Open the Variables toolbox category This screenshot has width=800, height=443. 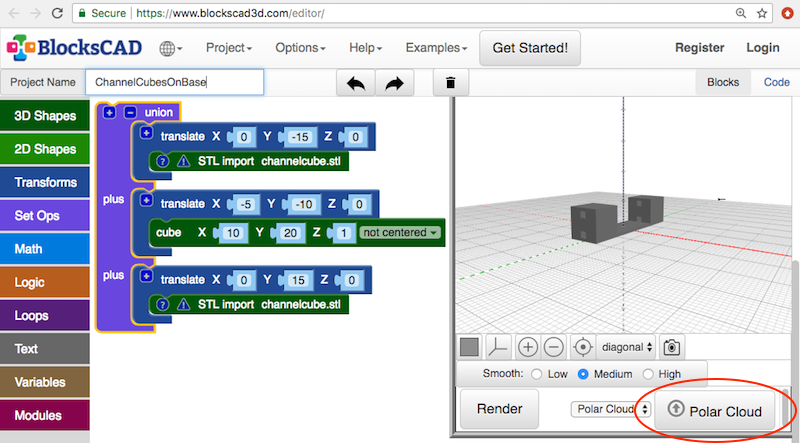45,382
